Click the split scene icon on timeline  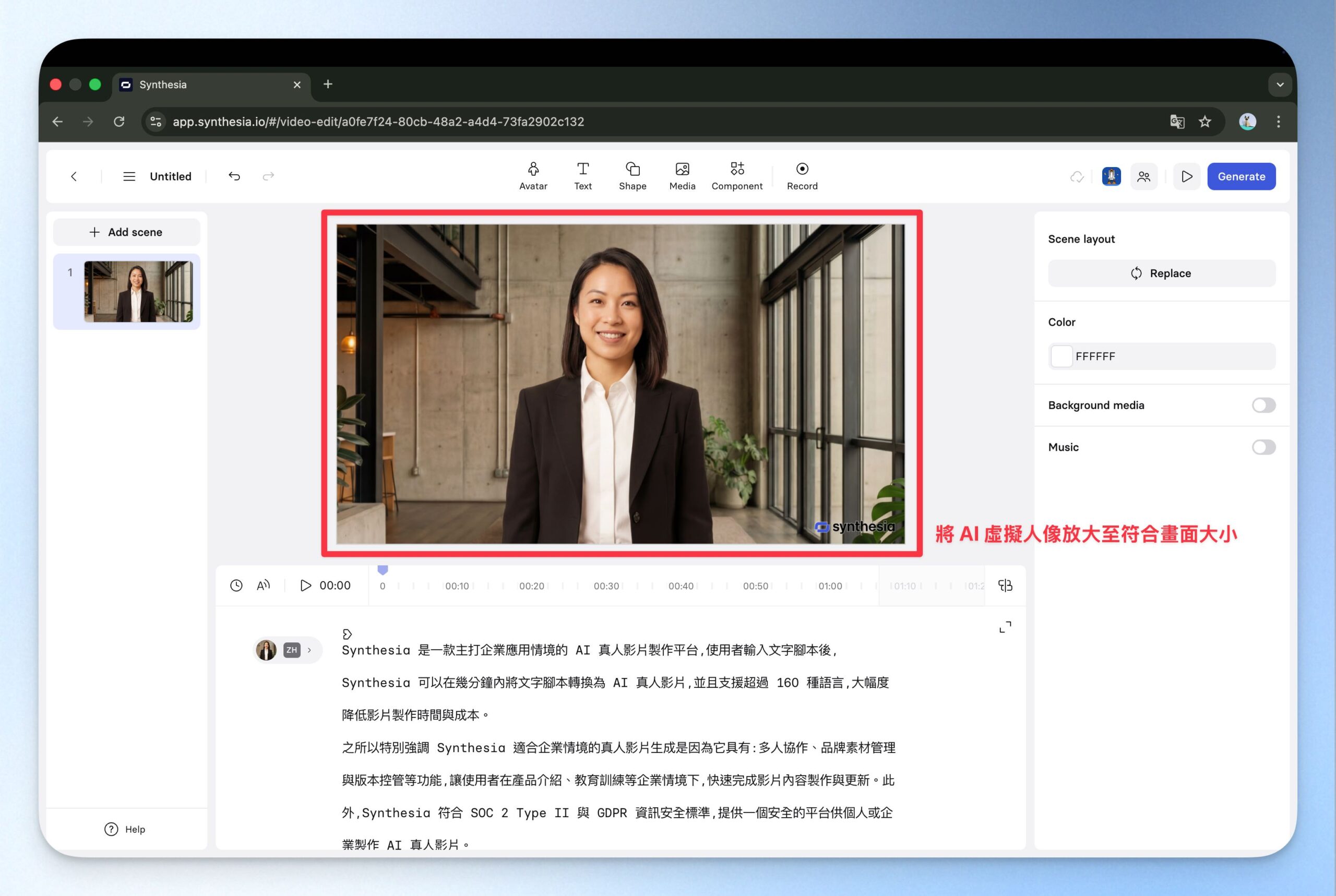click(x=1005, y=585)
